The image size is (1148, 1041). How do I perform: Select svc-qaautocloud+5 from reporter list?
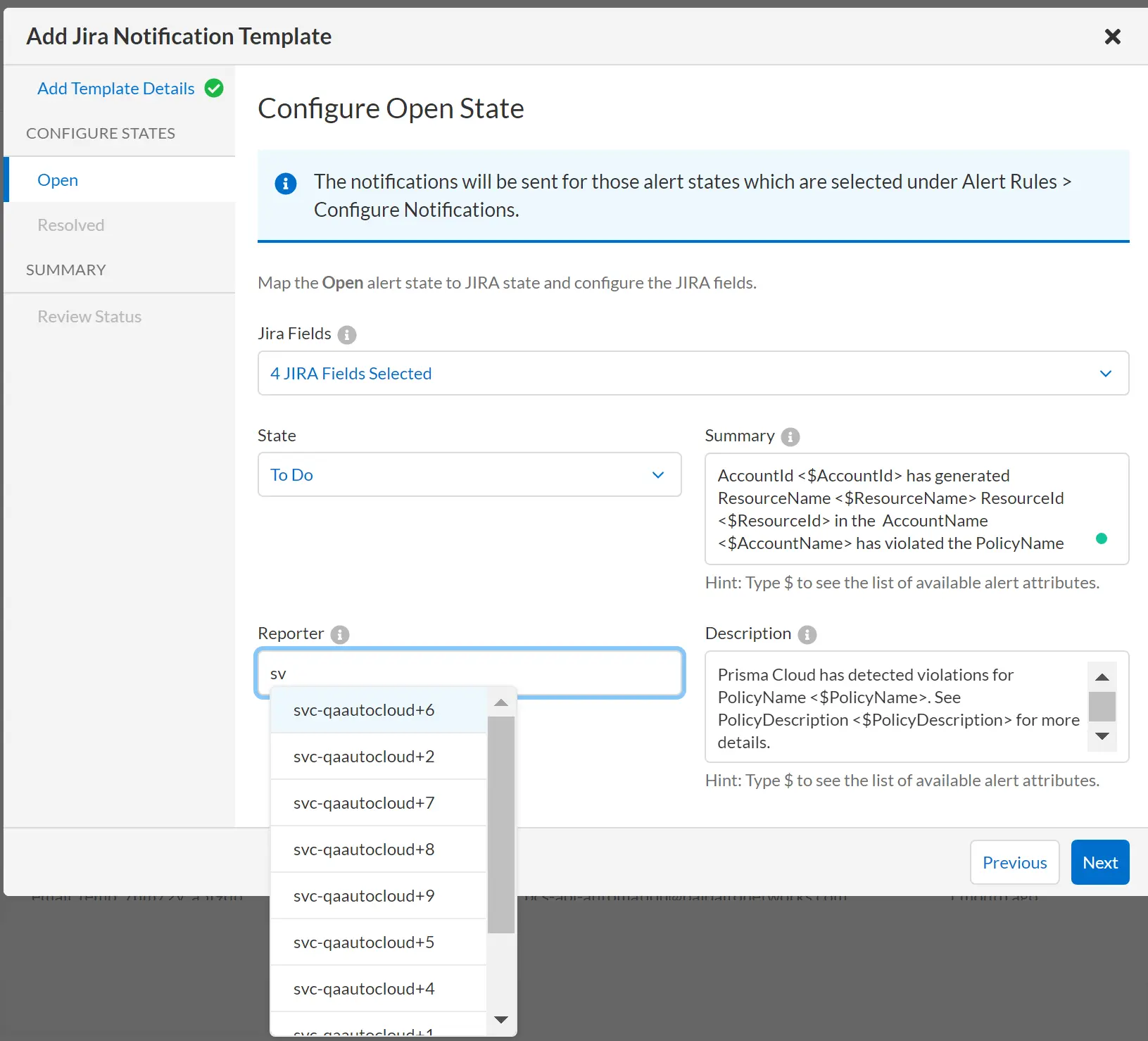(379, 942)
